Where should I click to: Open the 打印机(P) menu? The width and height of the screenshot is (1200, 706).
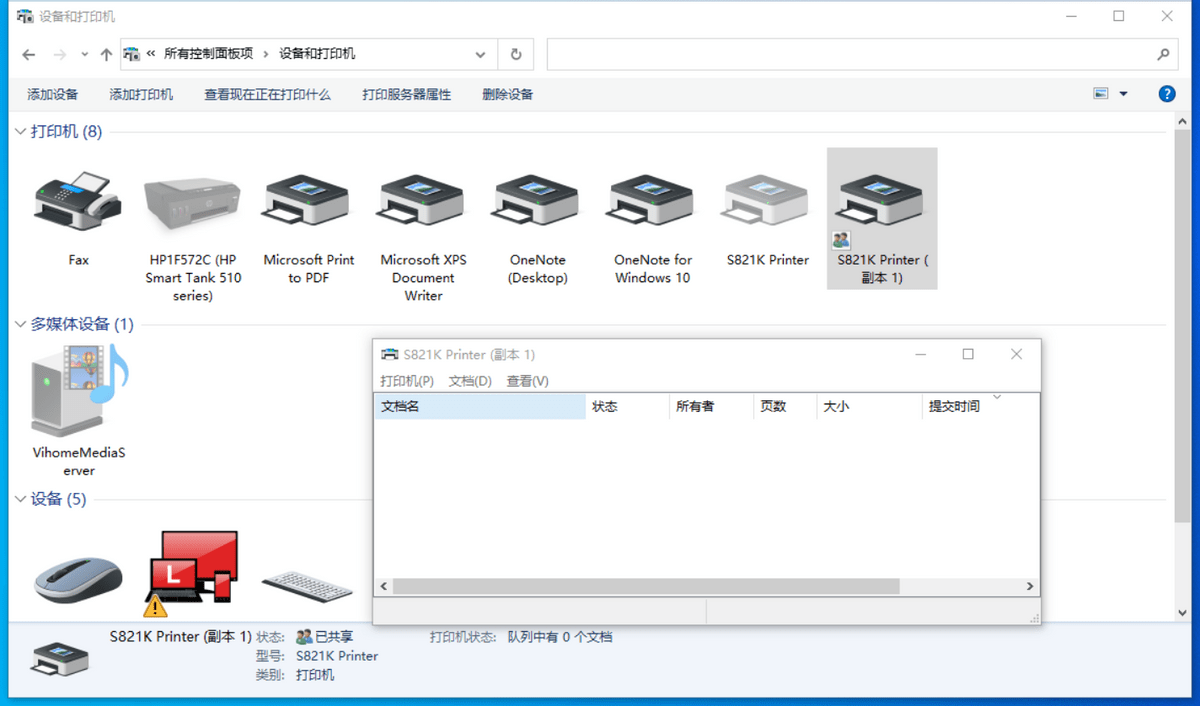pyautogui.click(x=407, y=381)
